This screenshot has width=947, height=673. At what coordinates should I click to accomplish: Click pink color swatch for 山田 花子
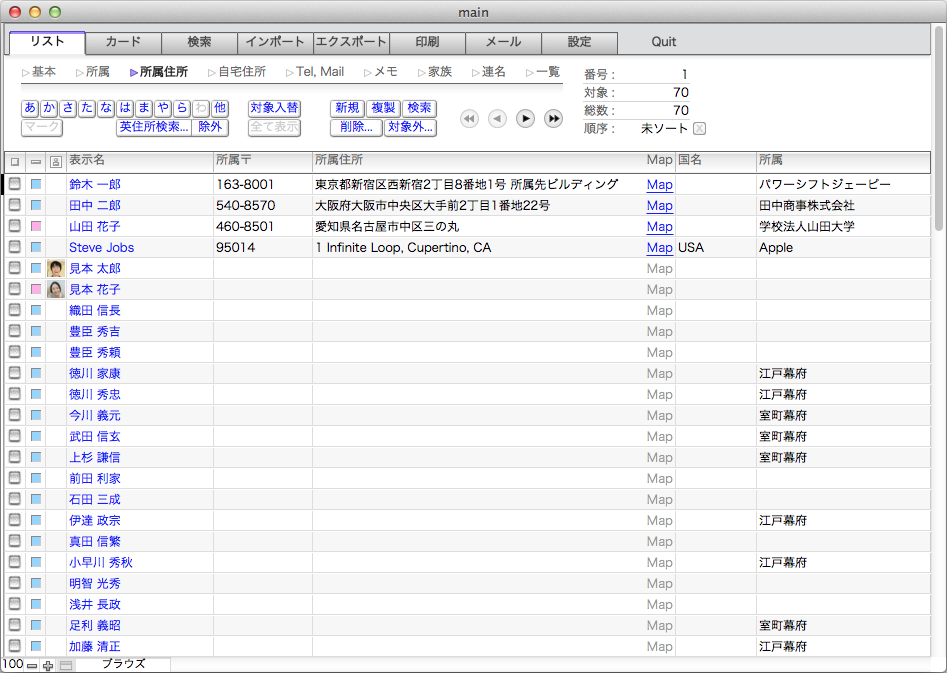pyautogui.click(x=36, y=226)
